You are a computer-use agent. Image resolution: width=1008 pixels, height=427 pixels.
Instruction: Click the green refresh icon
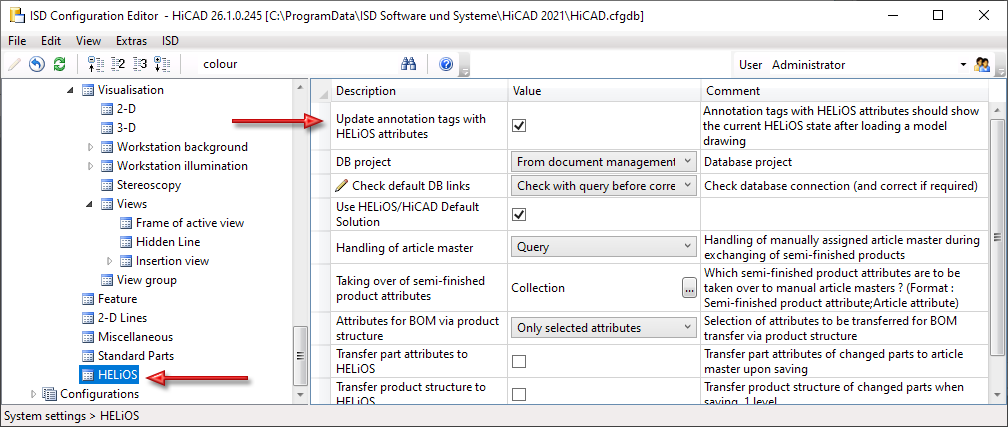(59, 64)
